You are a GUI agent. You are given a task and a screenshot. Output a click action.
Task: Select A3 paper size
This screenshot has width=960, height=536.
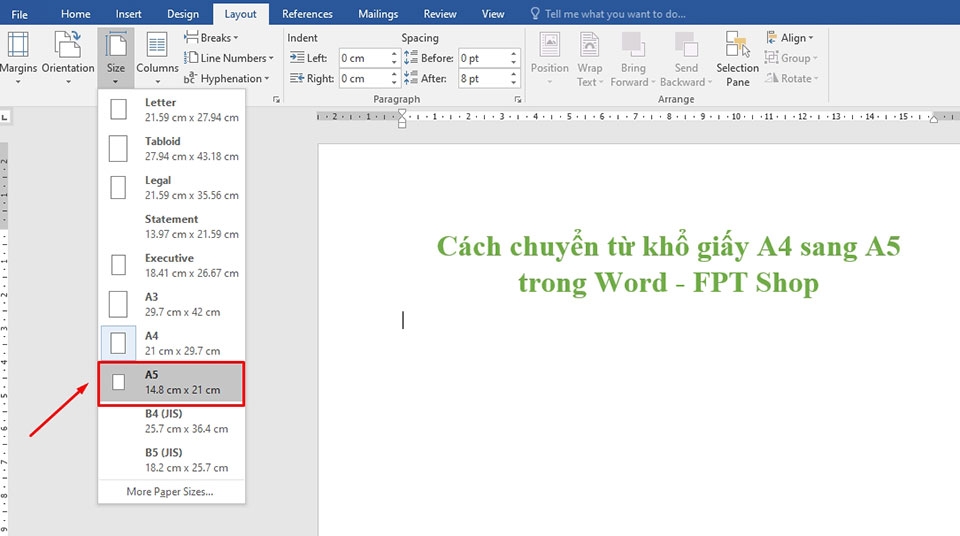point(171,304)
